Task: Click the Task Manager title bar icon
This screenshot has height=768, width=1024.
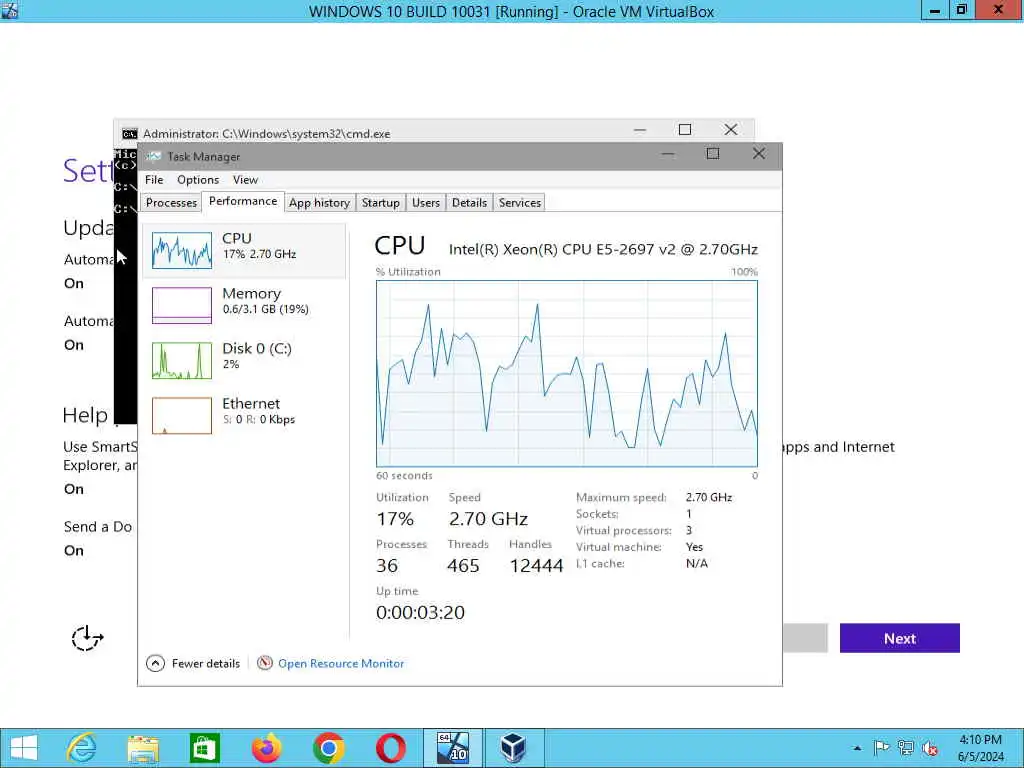Action: (153, 156)
